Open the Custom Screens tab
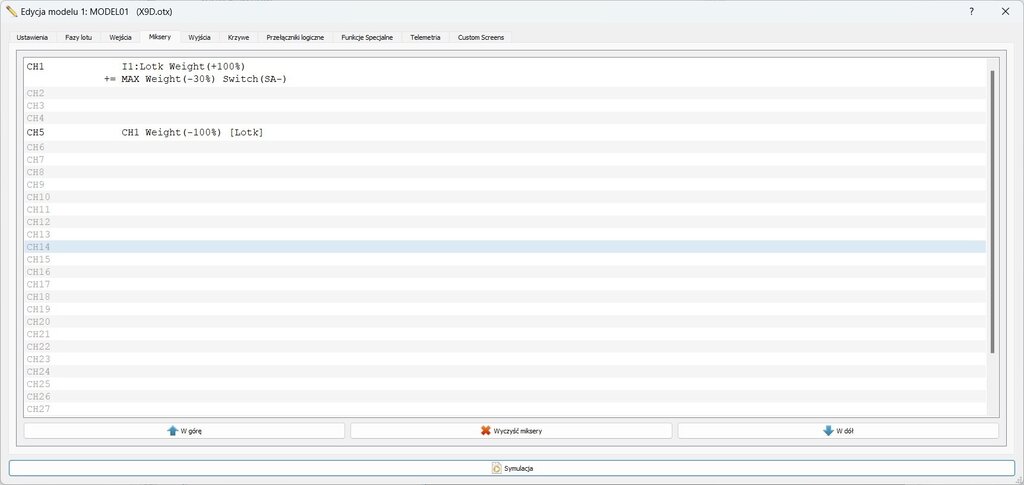Viewport: 1024px width, 485px height. [481, 37]
